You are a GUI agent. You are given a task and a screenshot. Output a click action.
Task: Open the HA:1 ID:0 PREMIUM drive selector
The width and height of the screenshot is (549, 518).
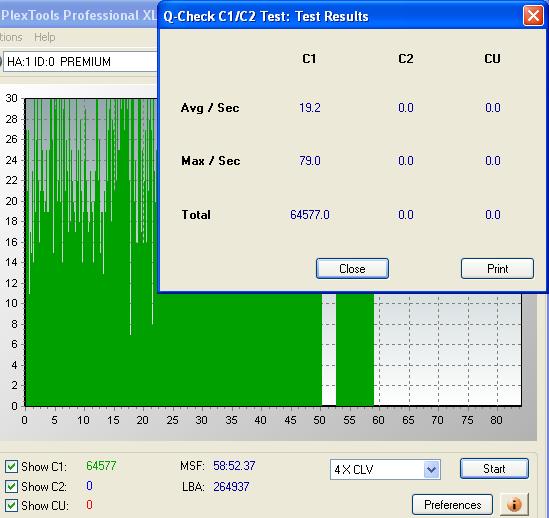(80, 62)
